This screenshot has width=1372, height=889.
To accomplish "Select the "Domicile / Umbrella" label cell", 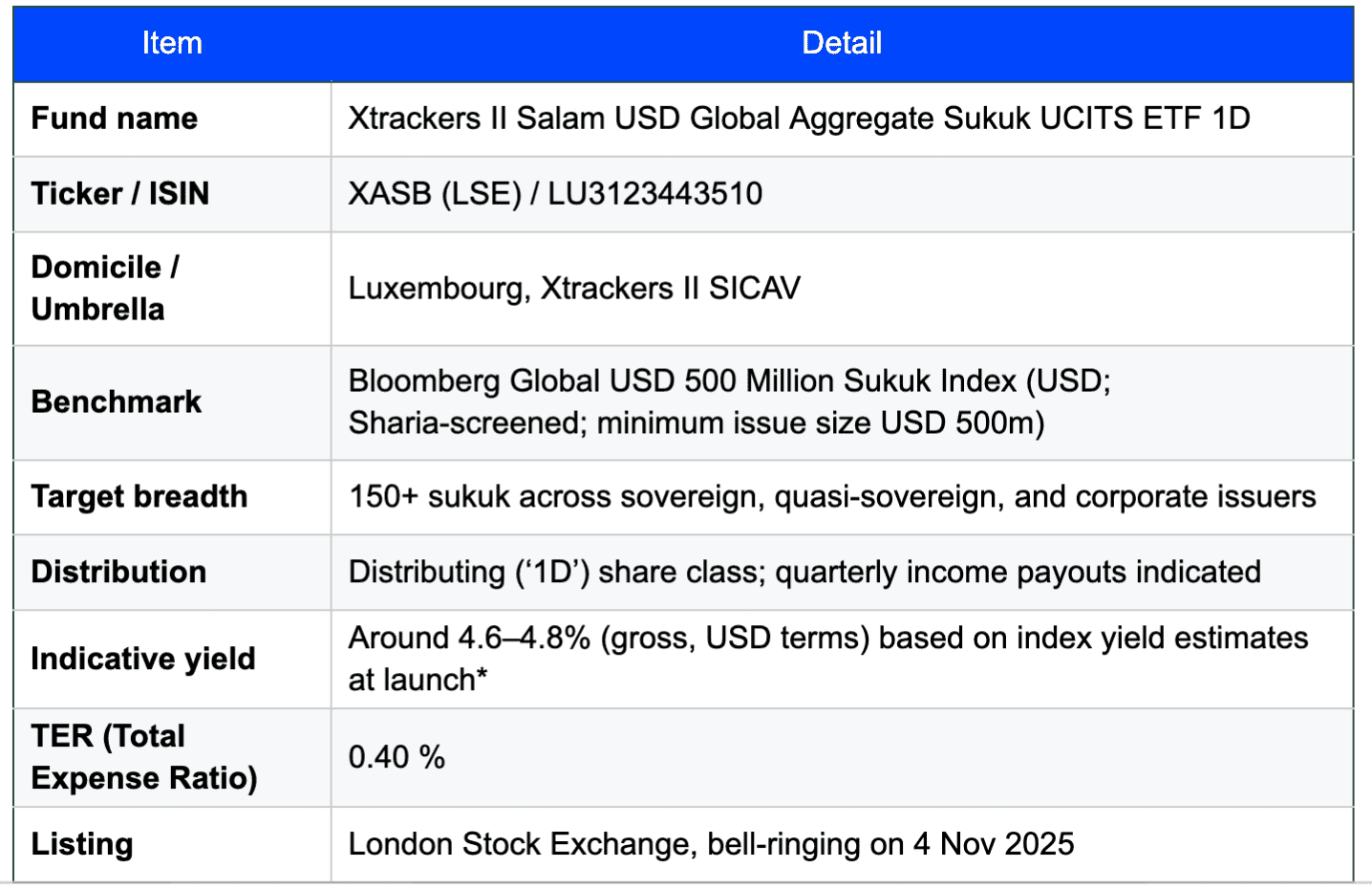I will [x=105, y=288].
